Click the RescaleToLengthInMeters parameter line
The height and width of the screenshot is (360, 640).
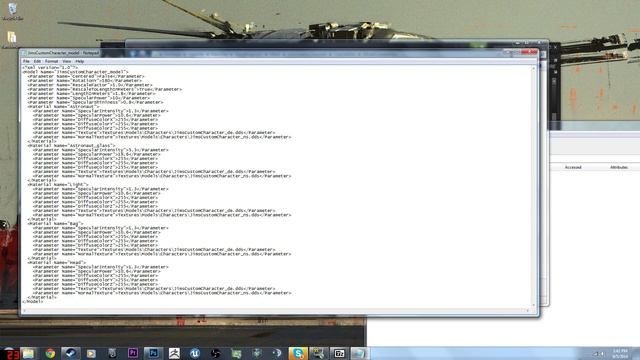[104, 89]
